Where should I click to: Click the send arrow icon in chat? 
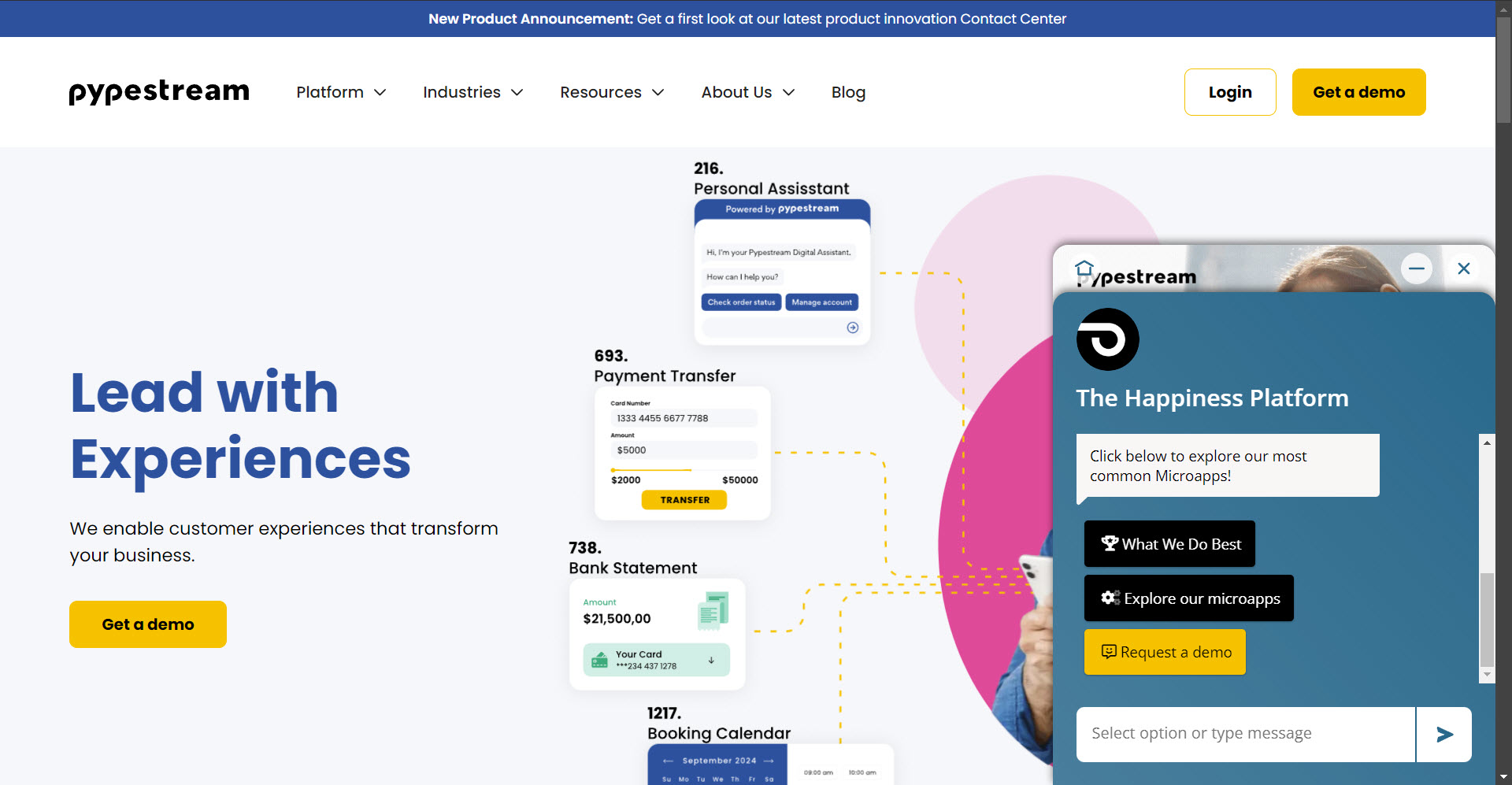coord(1444,735)
